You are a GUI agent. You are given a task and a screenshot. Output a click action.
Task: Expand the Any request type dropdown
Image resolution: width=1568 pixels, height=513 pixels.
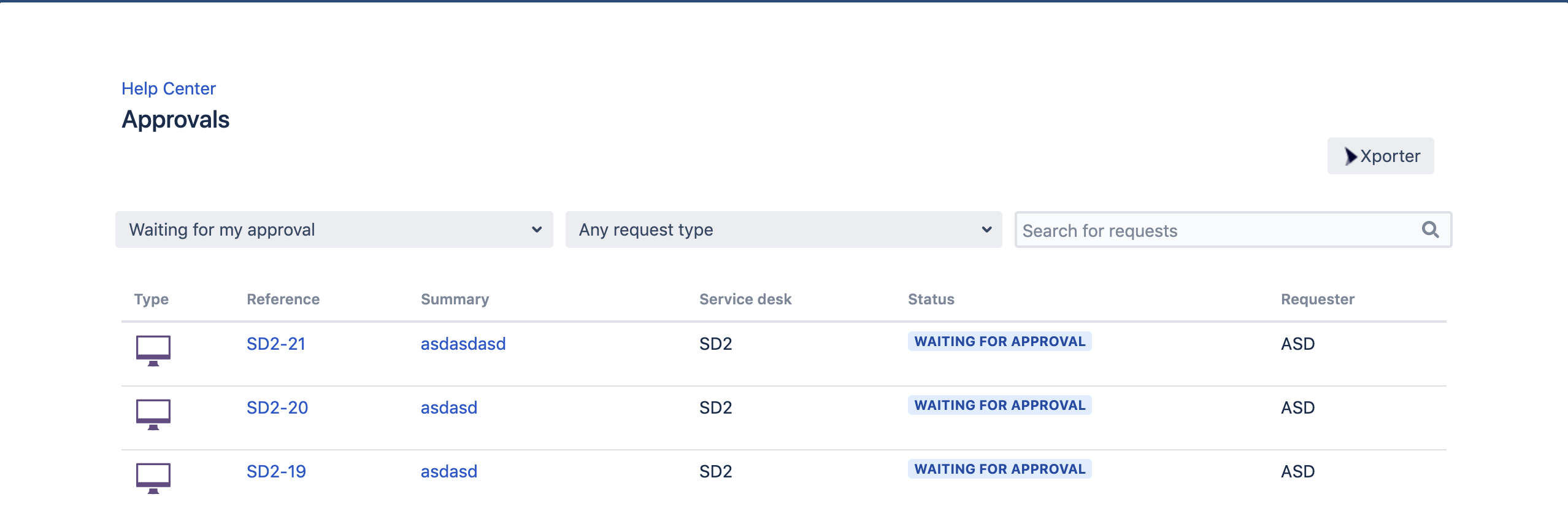[783, 229]
